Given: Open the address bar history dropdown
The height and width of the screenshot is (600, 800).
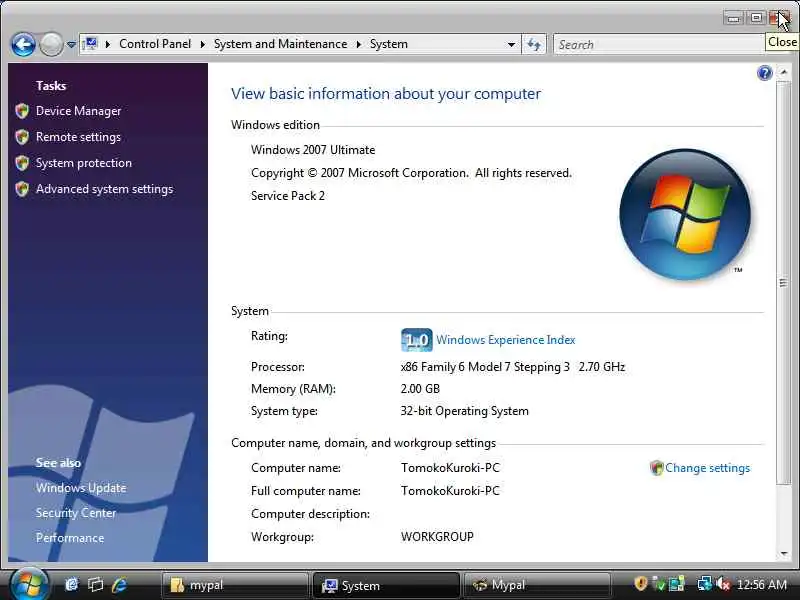Looking at the screenshot, I should pos(511,44).
